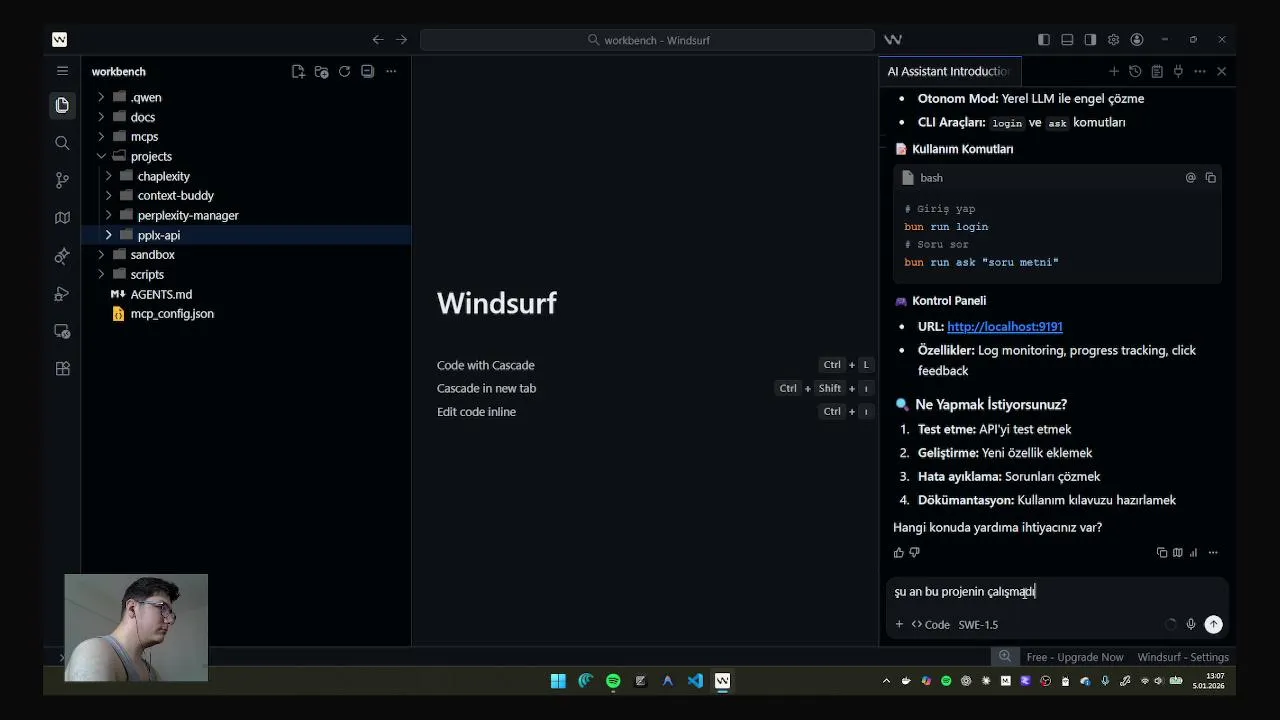Viewport: 1280px width, 720px height.
Task: Click Free - Upgrade Now in status bar
Action: click(x=1074, y=657)
